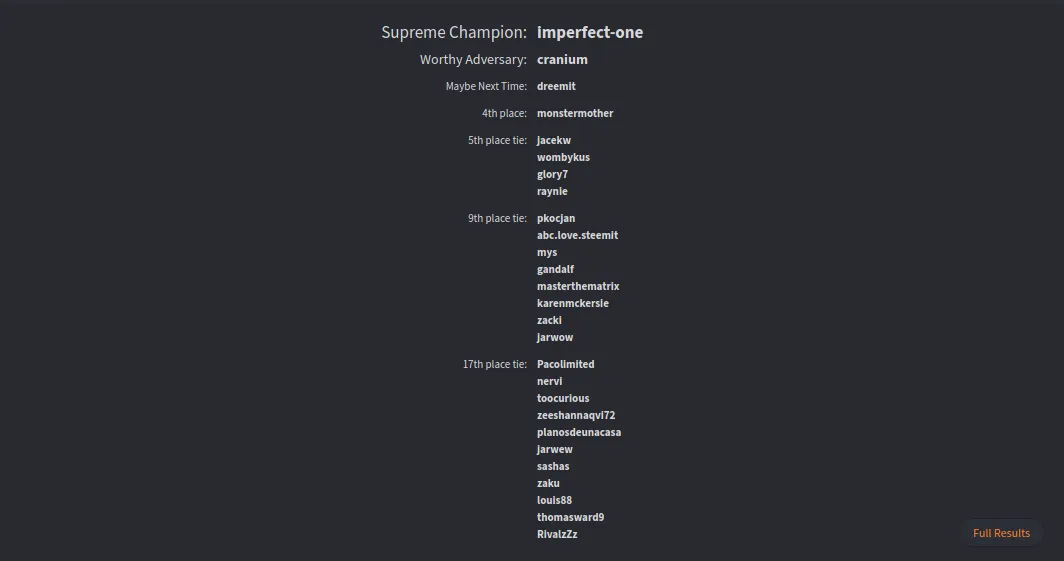Screen dimensions: 1064x561
Task: Open abc.love.steemit player page
Action: pos(577,235)
